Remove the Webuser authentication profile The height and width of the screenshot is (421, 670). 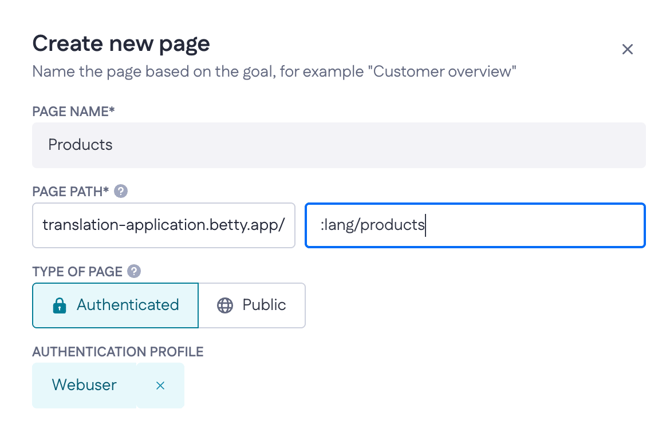[160, 386]
